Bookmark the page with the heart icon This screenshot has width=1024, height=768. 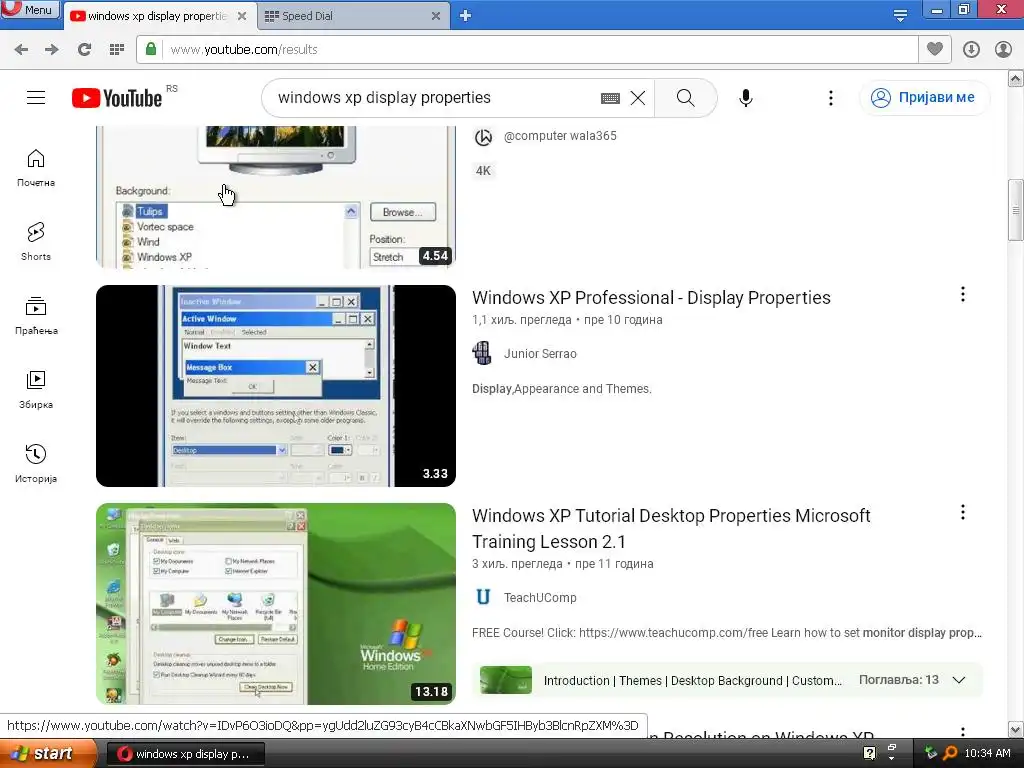click(935, 49)
